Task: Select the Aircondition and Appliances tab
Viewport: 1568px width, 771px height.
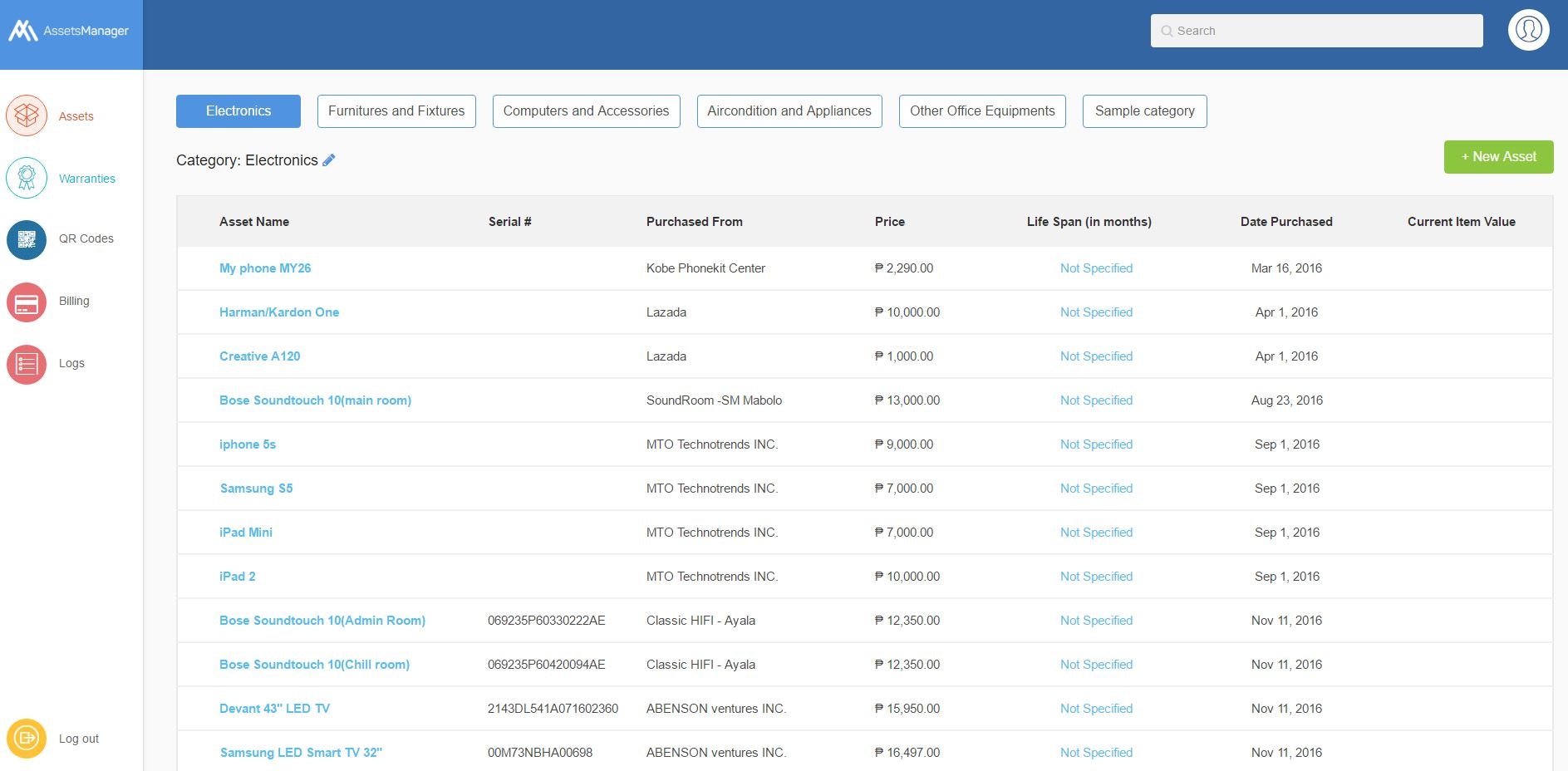Action: pos(789,110)
